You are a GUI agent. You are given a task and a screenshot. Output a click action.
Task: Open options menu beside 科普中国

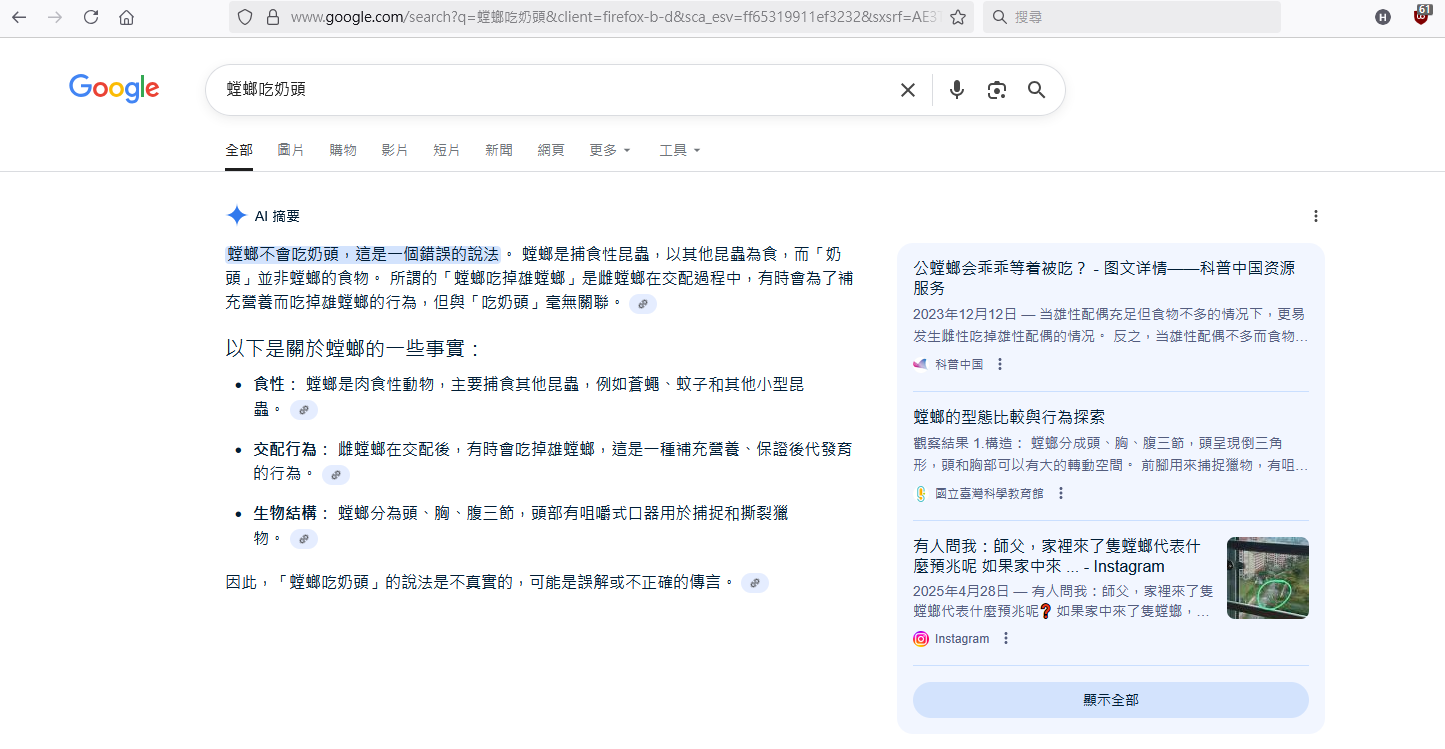tap(999, 364)
